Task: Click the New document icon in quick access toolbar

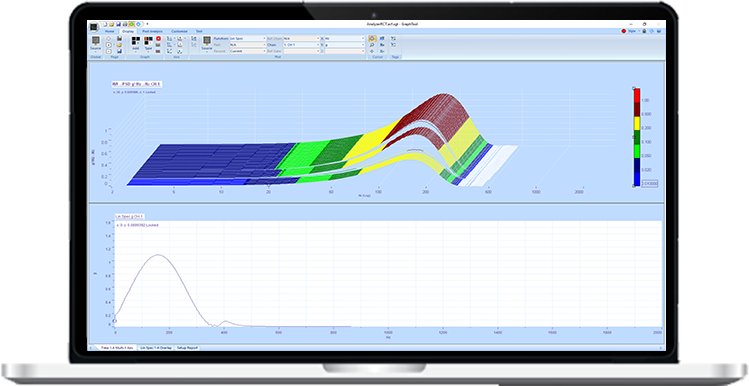Action: (105, 24)
